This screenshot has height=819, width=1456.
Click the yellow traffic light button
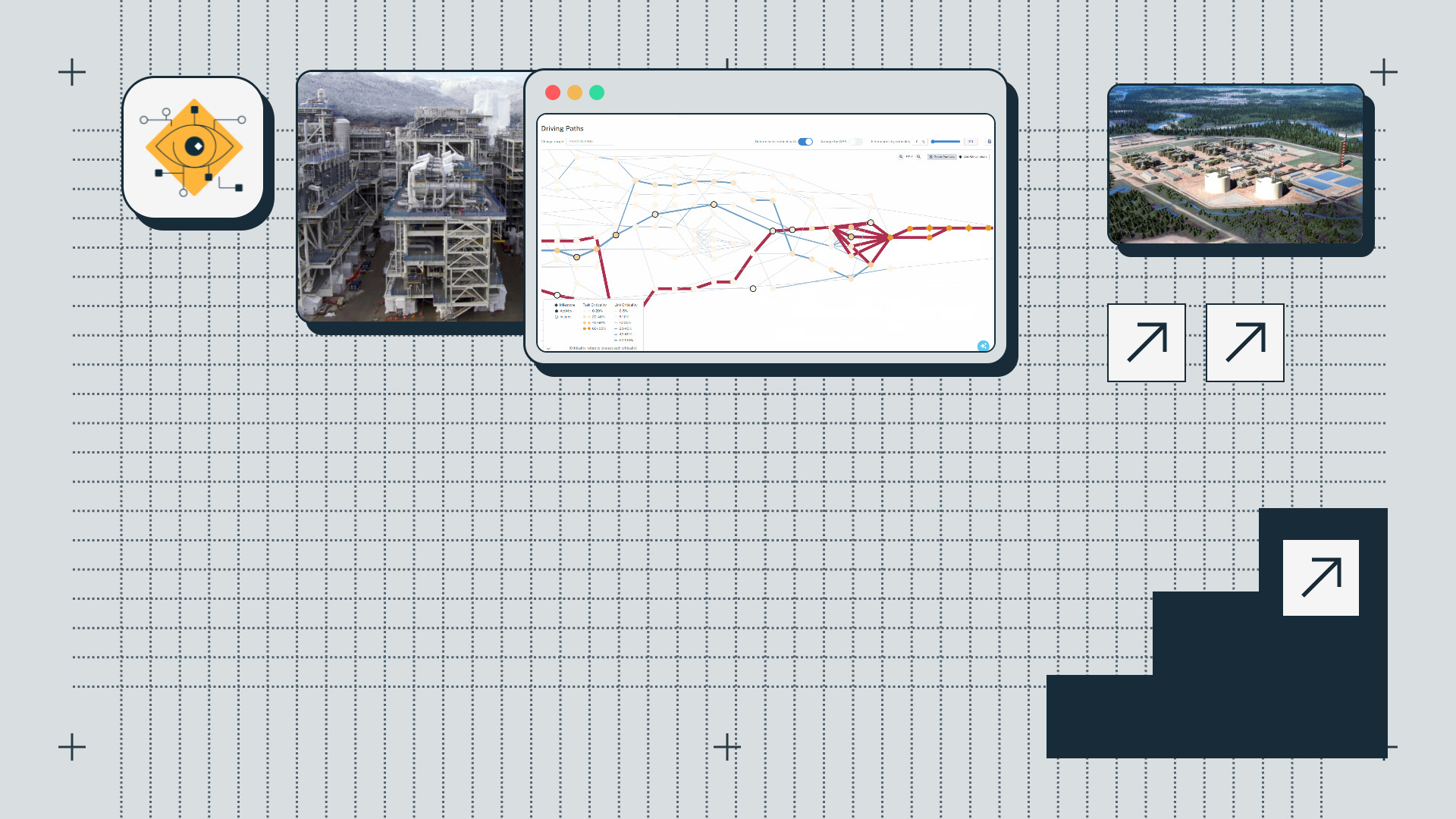click(575, 93)
